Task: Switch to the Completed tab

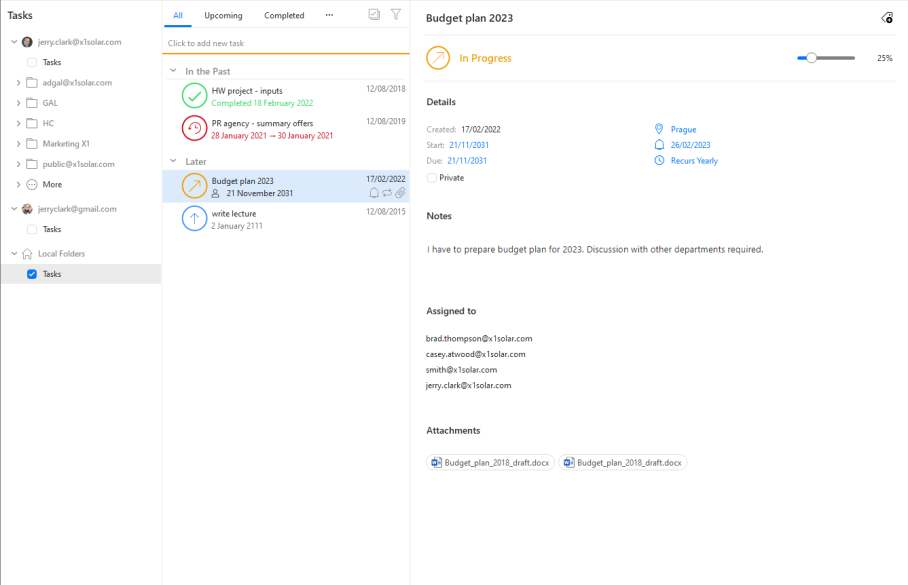Action: [x=284, y=16]
